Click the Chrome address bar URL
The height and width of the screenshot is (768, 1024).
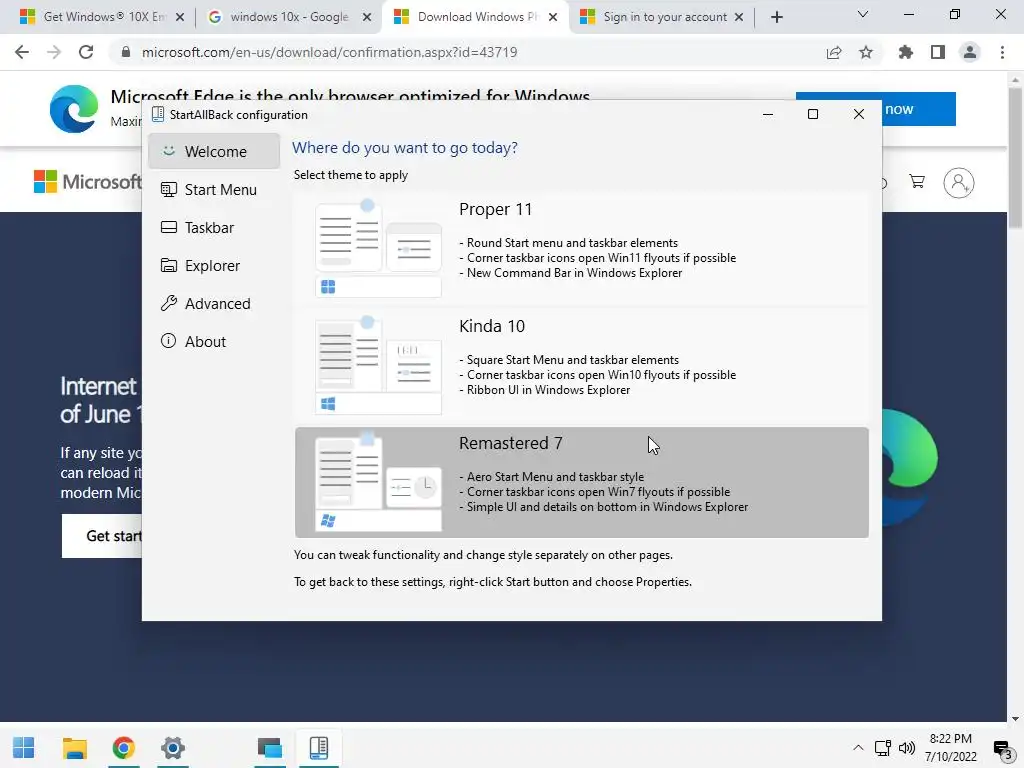pos(329,52)
